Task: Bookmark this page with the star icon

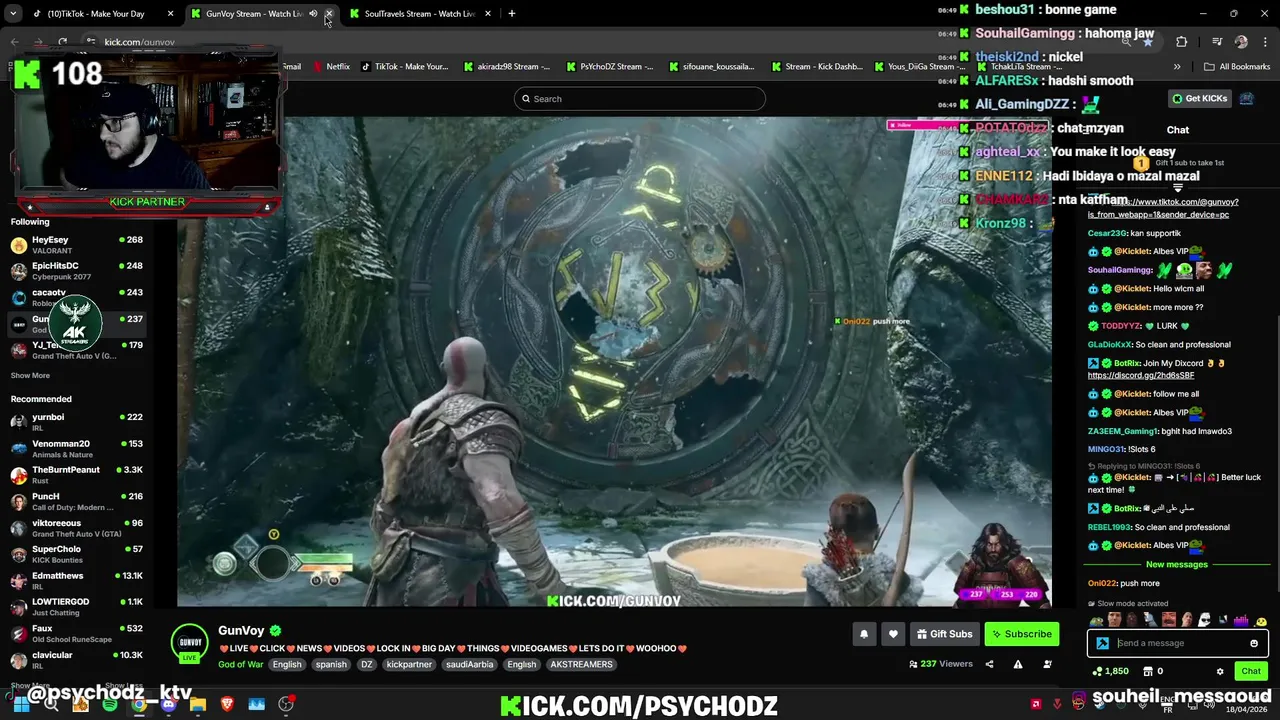Action: click(x=1147, y=42)
